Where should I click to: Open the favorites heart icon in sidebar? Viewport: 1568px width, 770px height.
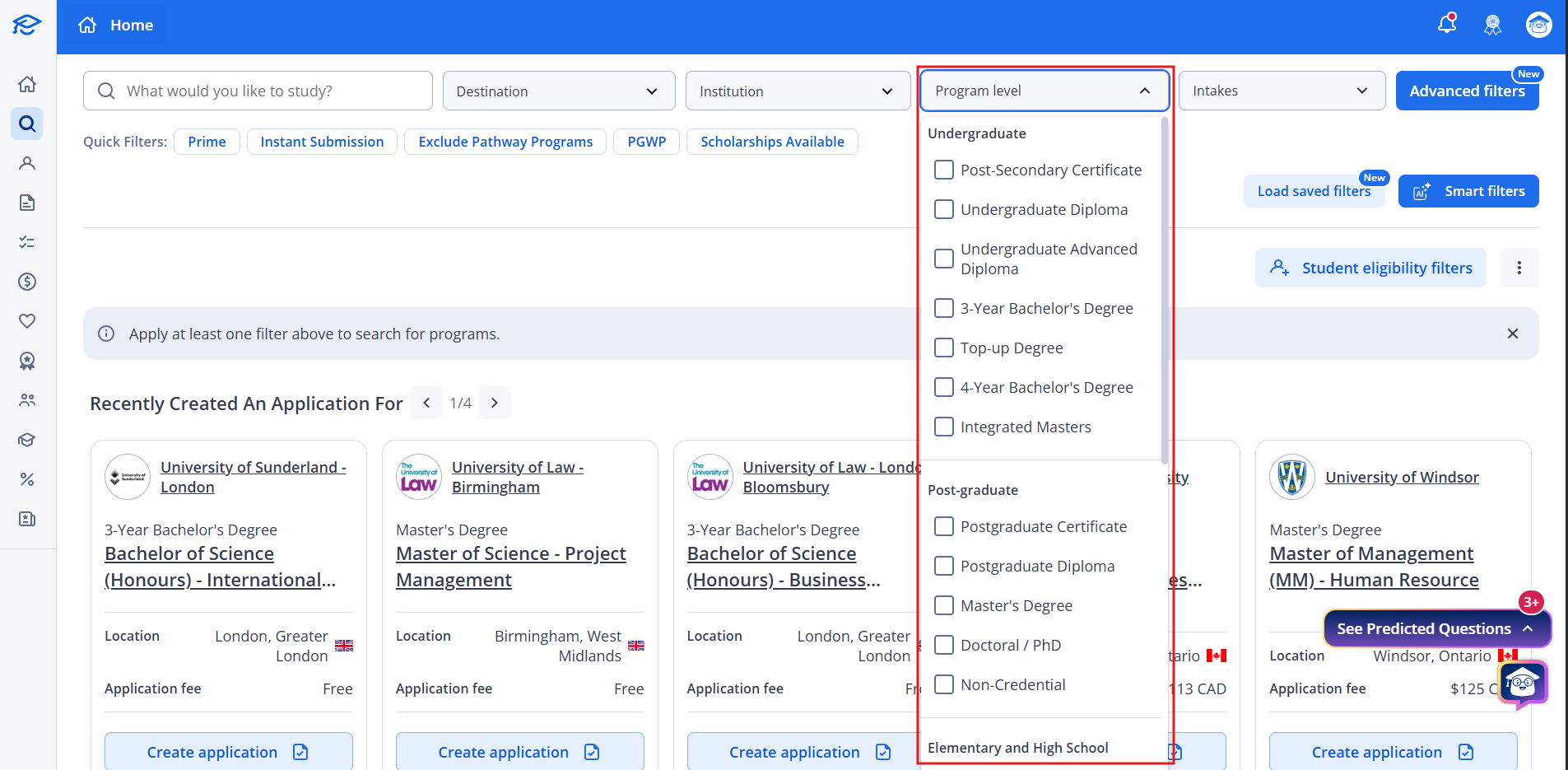point(27,321)
